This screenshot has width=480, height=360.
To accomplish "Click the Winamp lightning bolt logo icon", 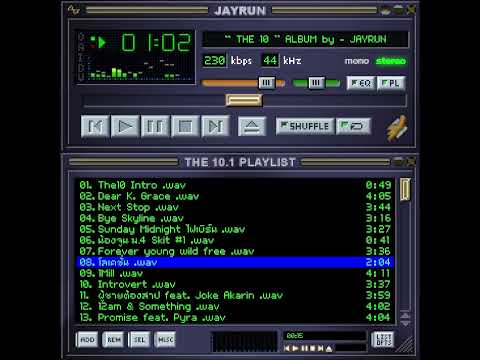I will tap(397, 128).
